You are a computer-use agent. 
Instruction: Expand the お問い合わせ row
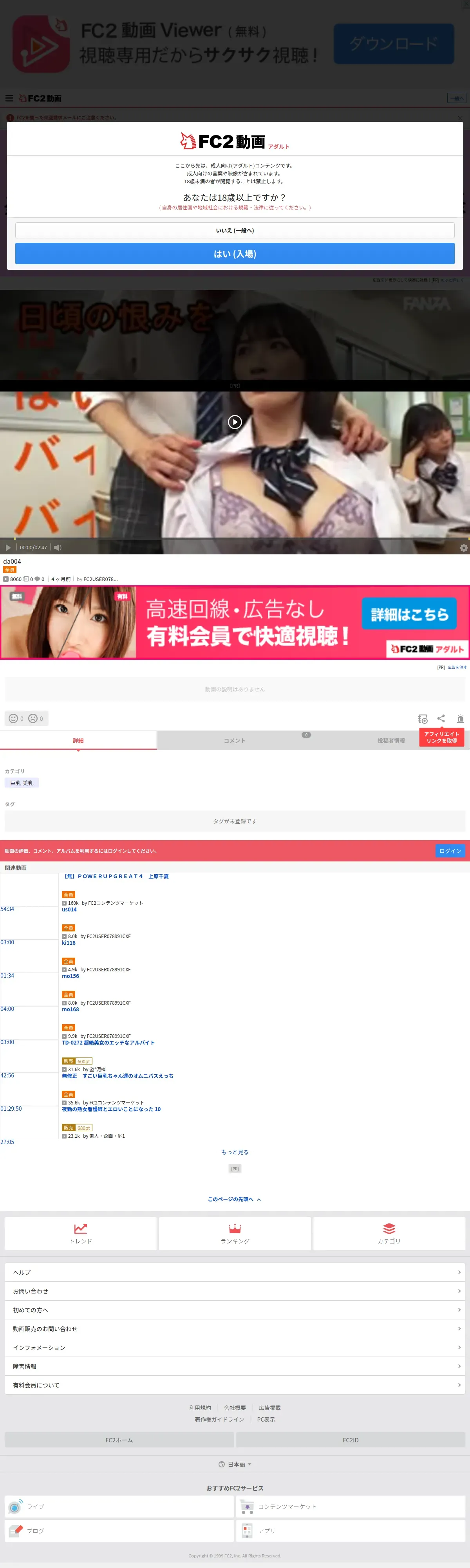tap(235, 1291)
